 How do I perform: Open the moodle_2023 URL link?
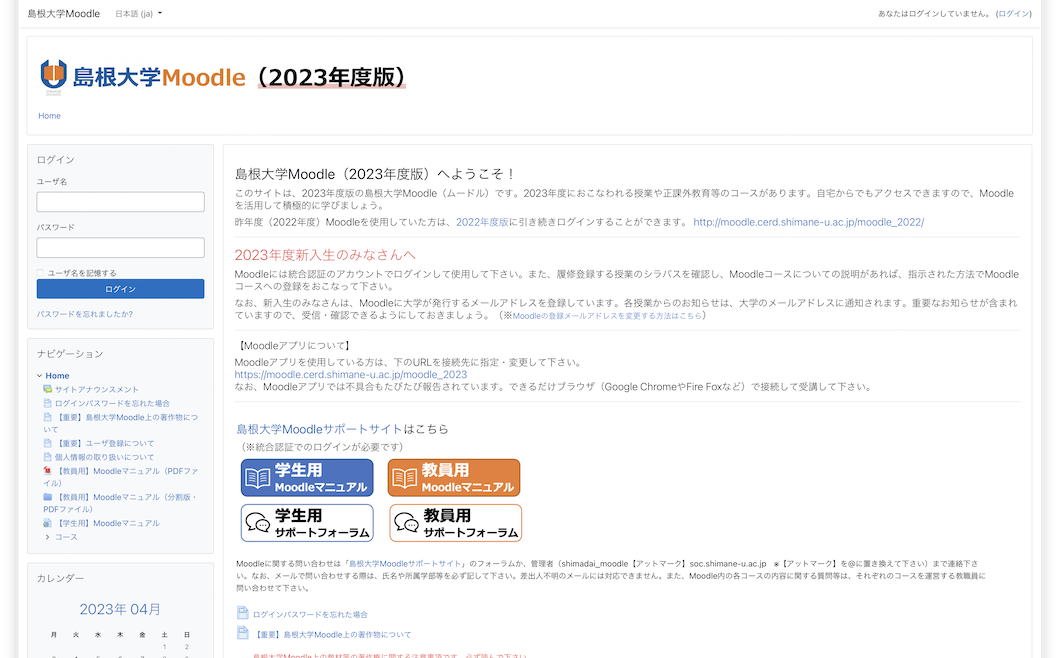(351, 374)
